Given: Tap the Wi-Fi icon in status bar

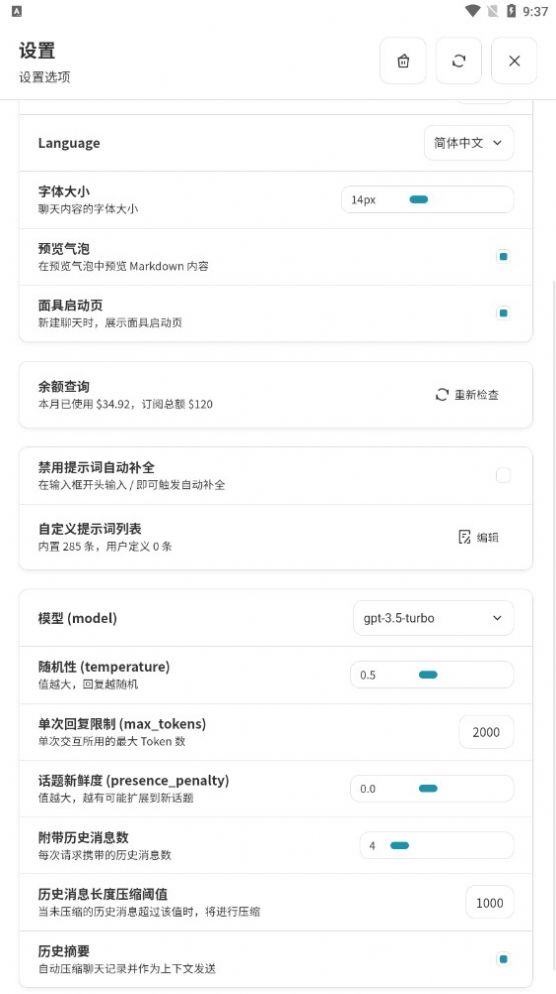Looking at the screenshot, I should tap(472, 11).
